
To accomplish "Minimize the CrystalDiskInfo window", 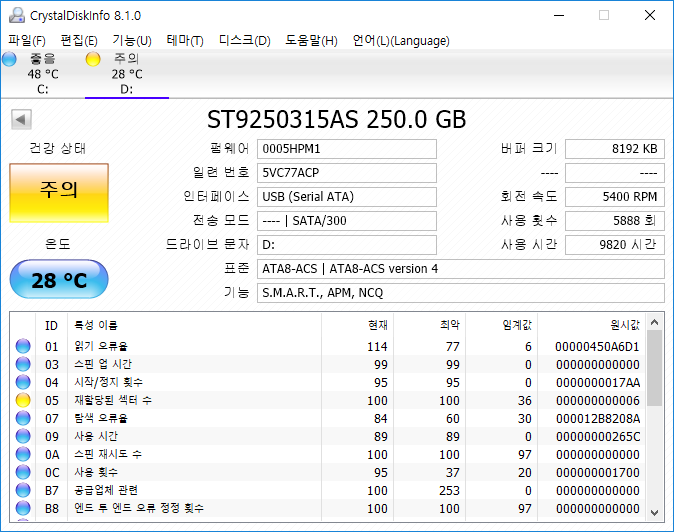I will tap(559, 15).
